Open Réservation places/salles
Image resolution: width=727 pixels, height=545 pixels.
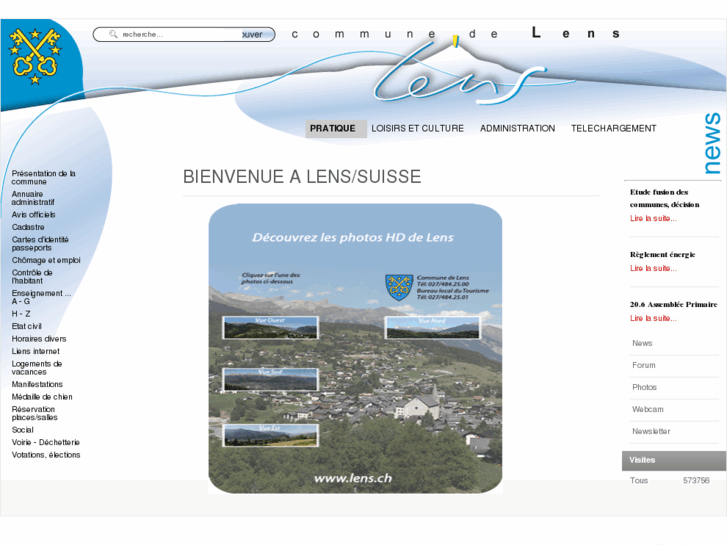pos(34,413)
